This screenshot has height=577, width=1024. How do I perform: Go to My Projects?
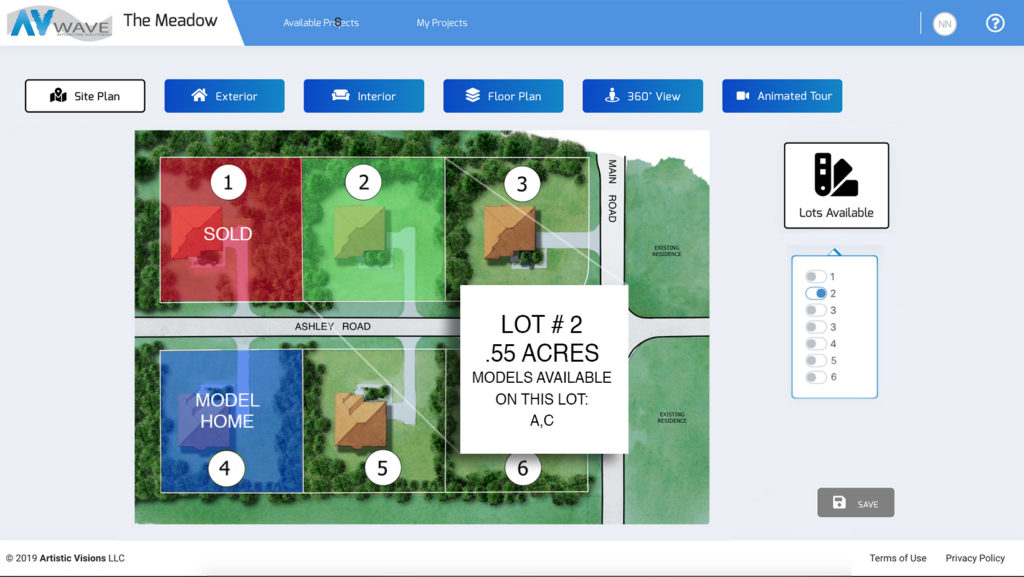click(441, 23)
